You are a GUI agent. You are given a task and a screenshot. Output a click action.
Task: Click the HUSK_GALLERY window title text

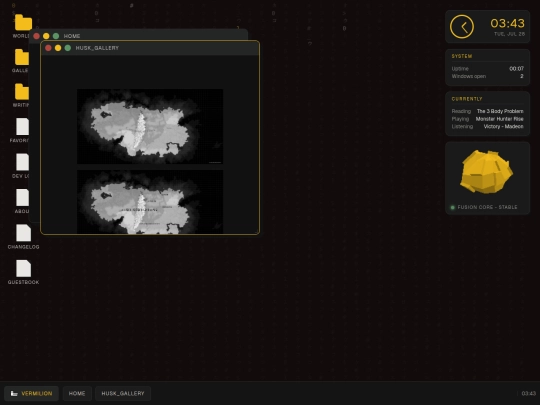point(97,48)
